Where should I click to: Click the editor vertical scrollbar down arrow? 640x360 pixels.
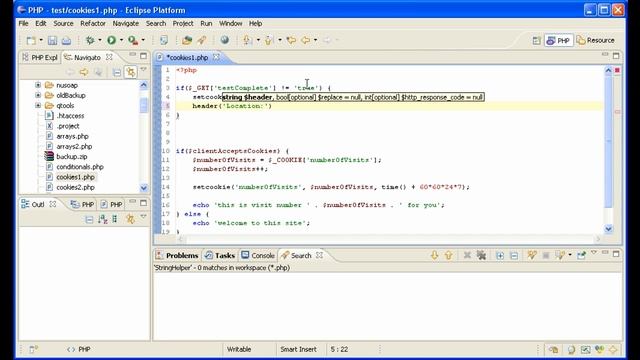(x=608, y=229)
